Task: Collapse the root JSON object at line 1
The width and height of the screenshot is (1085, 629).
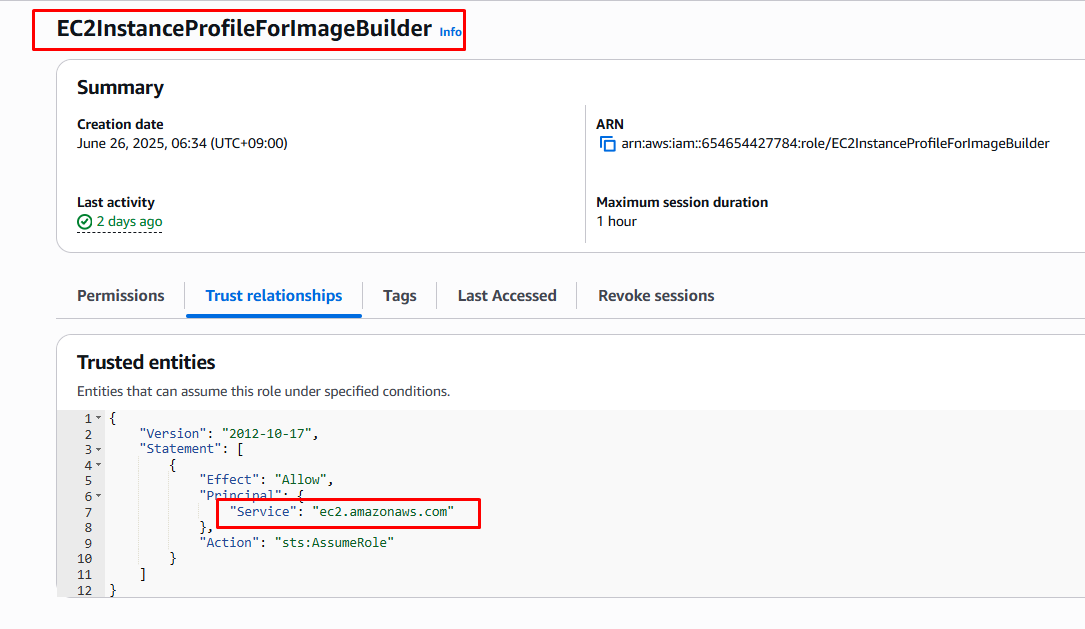Action: (98, 418)
